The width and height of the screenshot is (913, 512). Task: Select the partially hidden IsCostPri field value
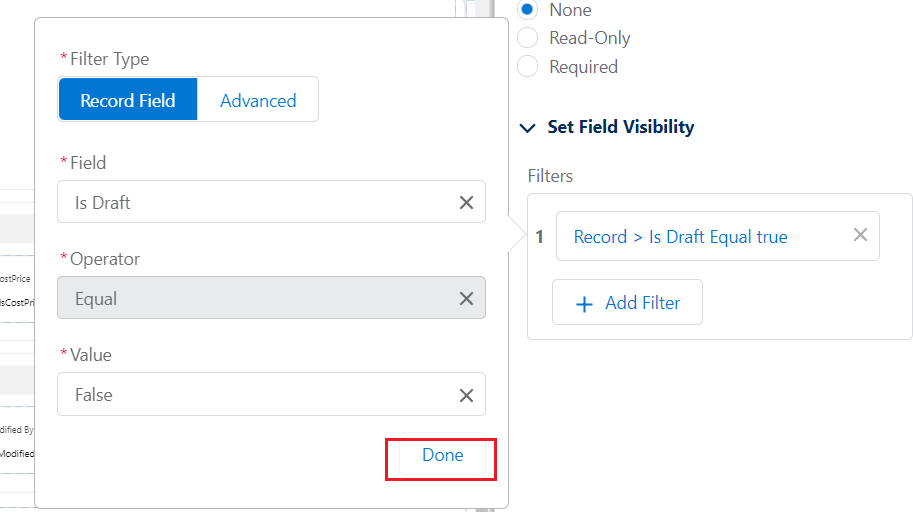point(17,303)
